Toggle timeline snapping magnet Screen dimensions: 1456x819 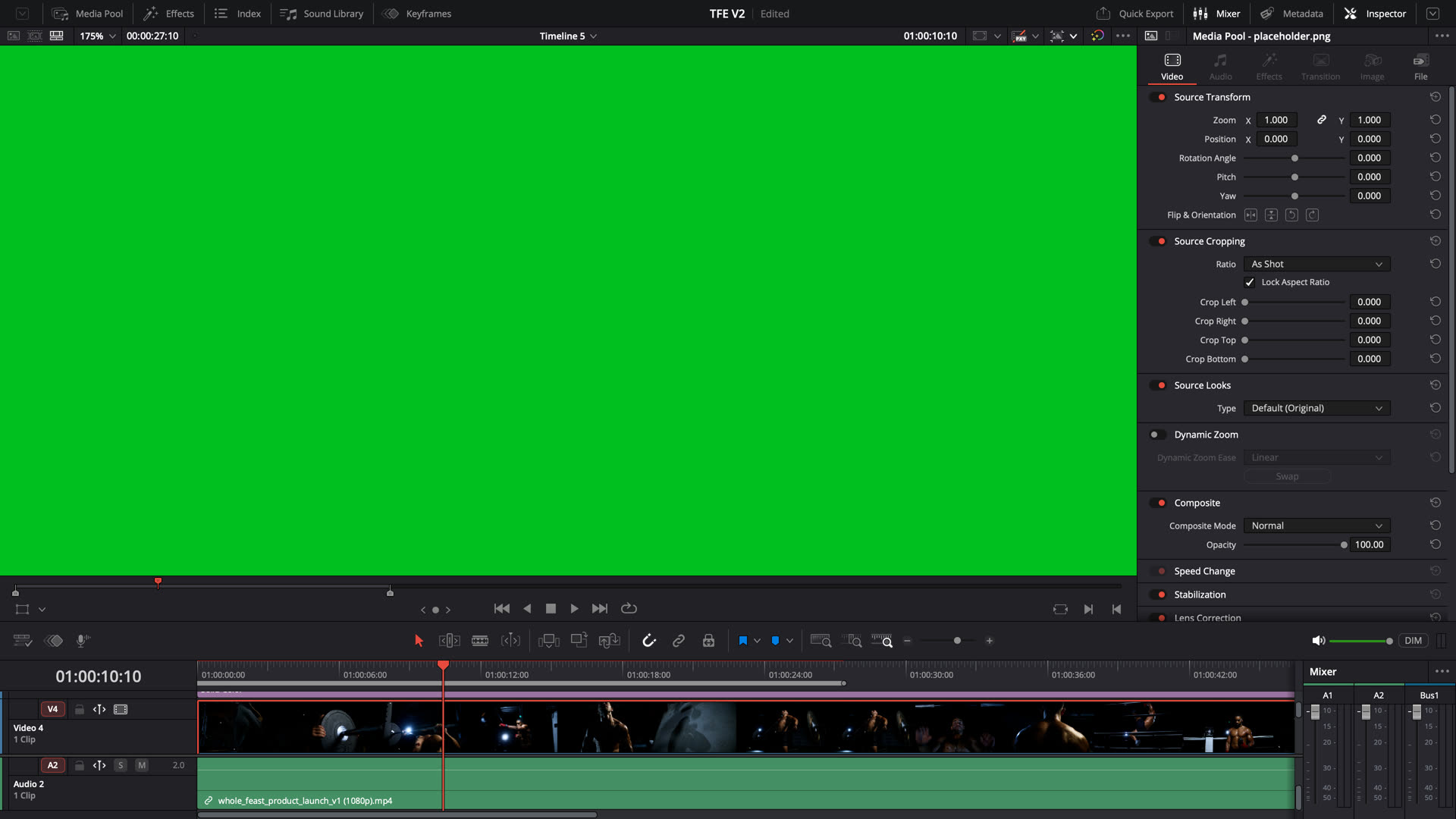[x=649, y=641]
